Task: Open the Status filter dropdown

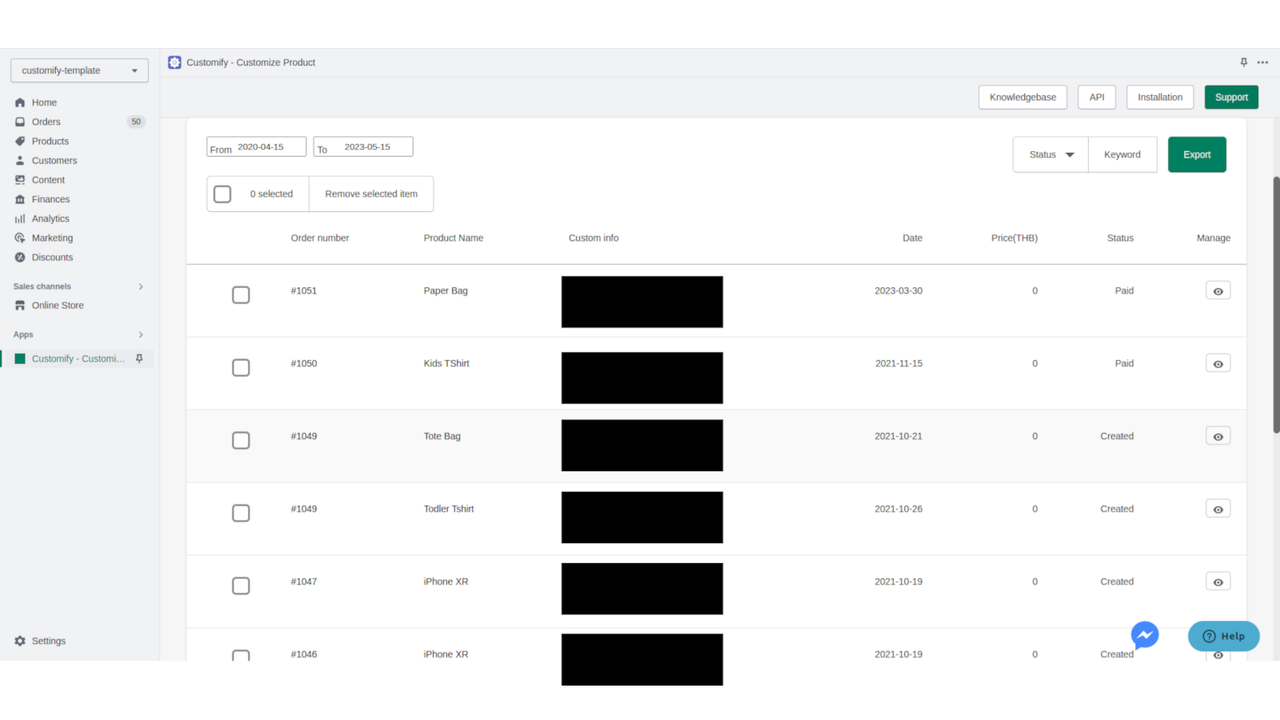Action: [1050, 154]
